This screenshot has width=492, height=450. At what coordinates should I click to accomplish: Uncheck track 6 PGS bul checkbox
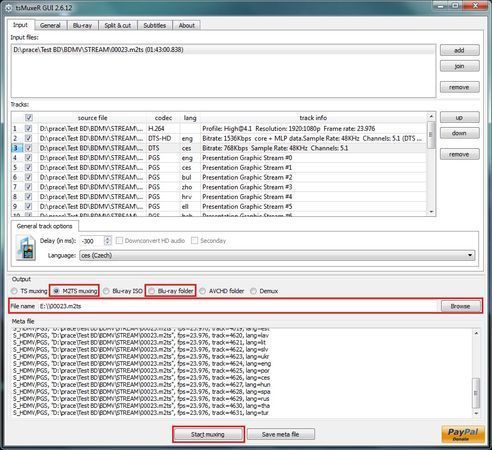pyautogui.click(x=29, y=177)
